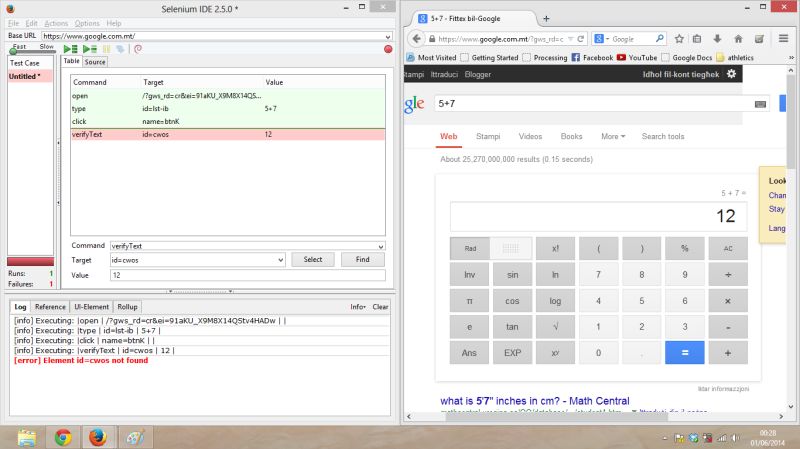Open the YouTube bookmark
Image resolution: width=800 pixels, height=449 pixels.
tap(637, 58)
